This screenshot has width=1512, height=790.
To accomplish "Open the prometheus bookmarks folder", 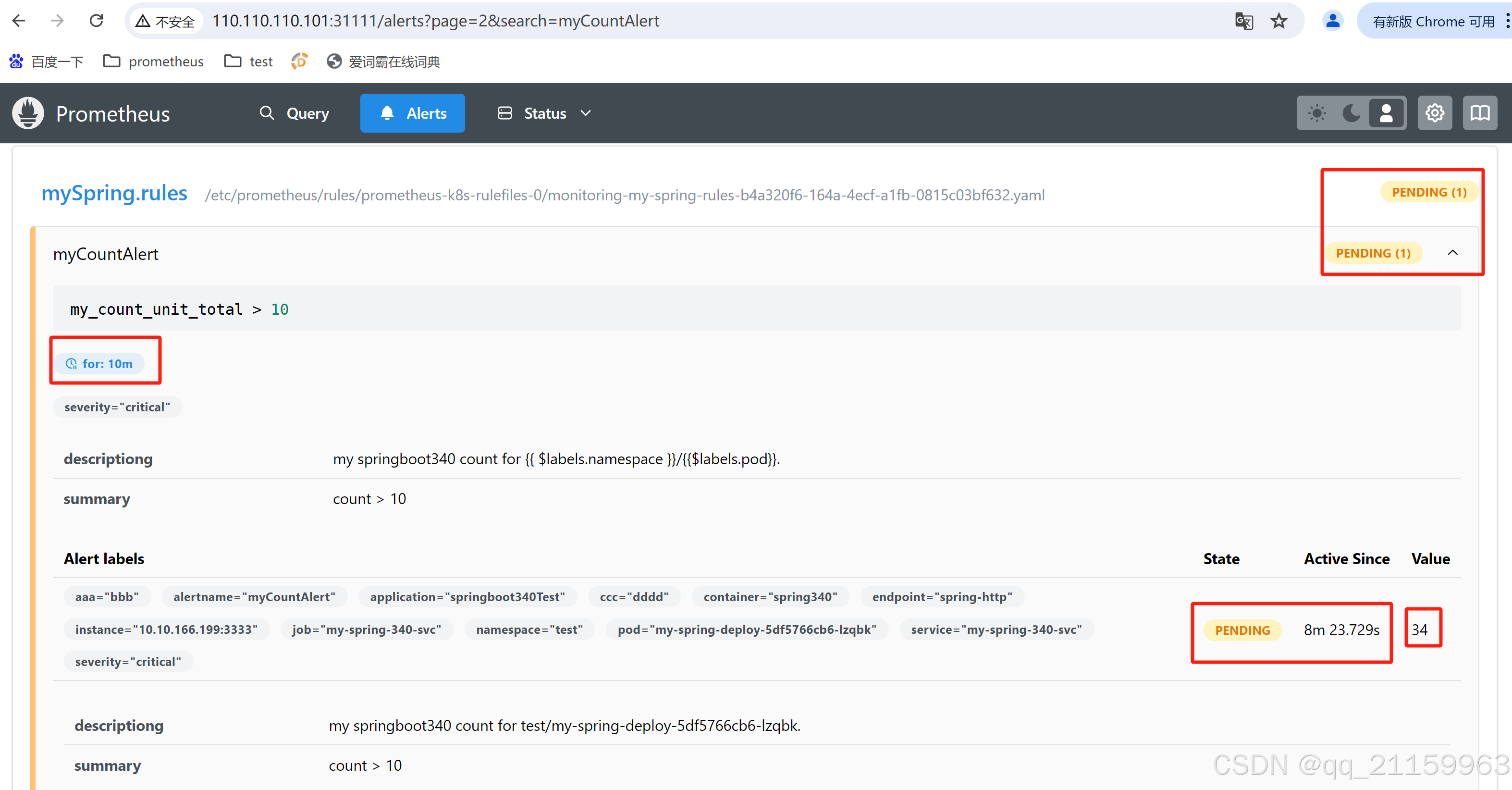I will click(x=153, y=62).
